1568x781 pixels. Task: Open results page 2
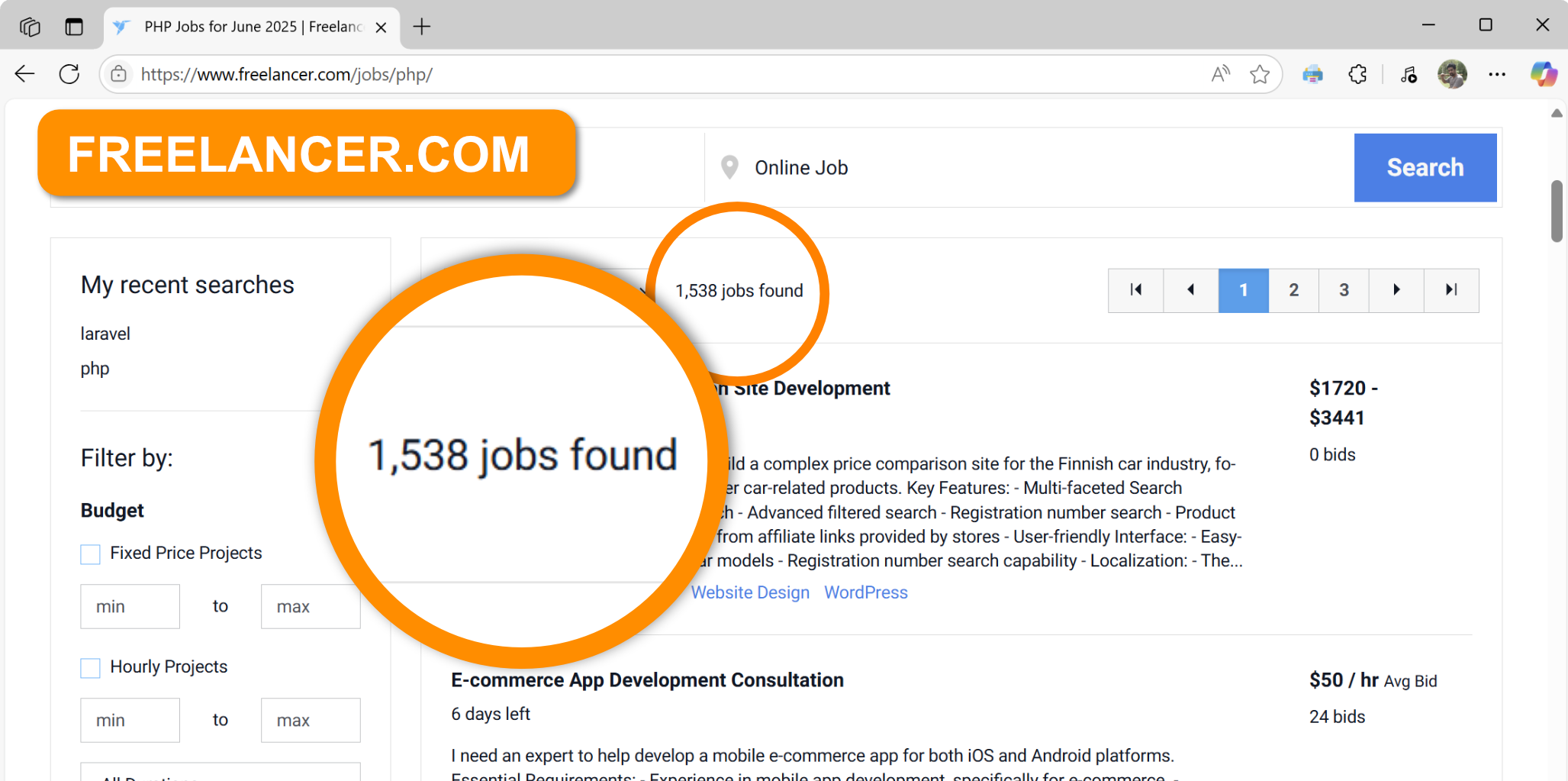tap(1294, 290)
